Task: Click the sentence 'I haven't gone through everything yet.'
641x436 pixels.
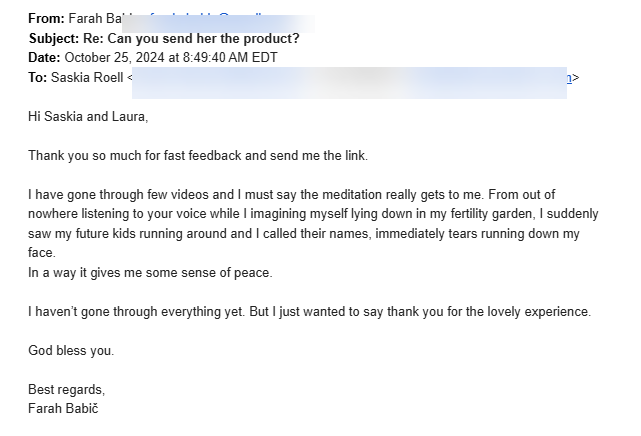Action: pyautogui.click(x=137, y=311)
